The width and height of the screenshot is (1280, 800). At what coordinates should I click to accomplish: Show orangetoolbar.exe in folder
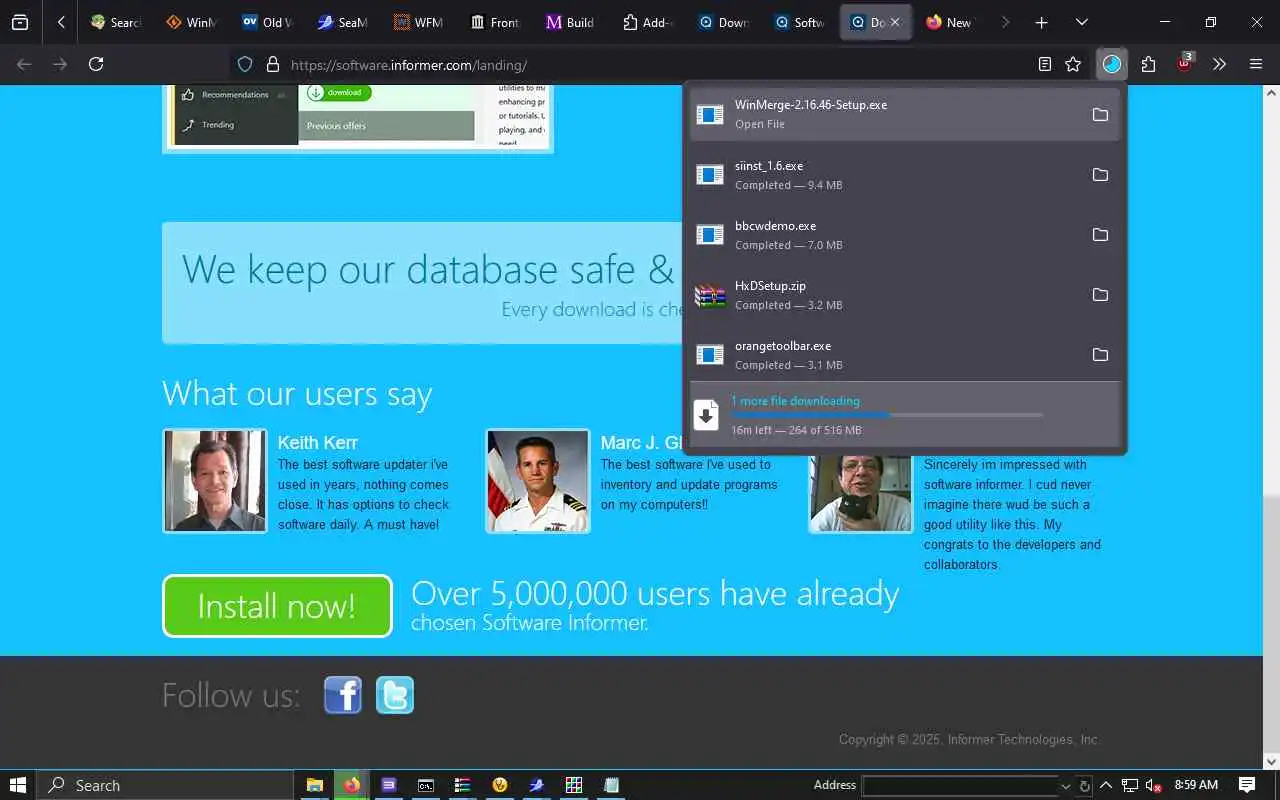point(1100,354)
